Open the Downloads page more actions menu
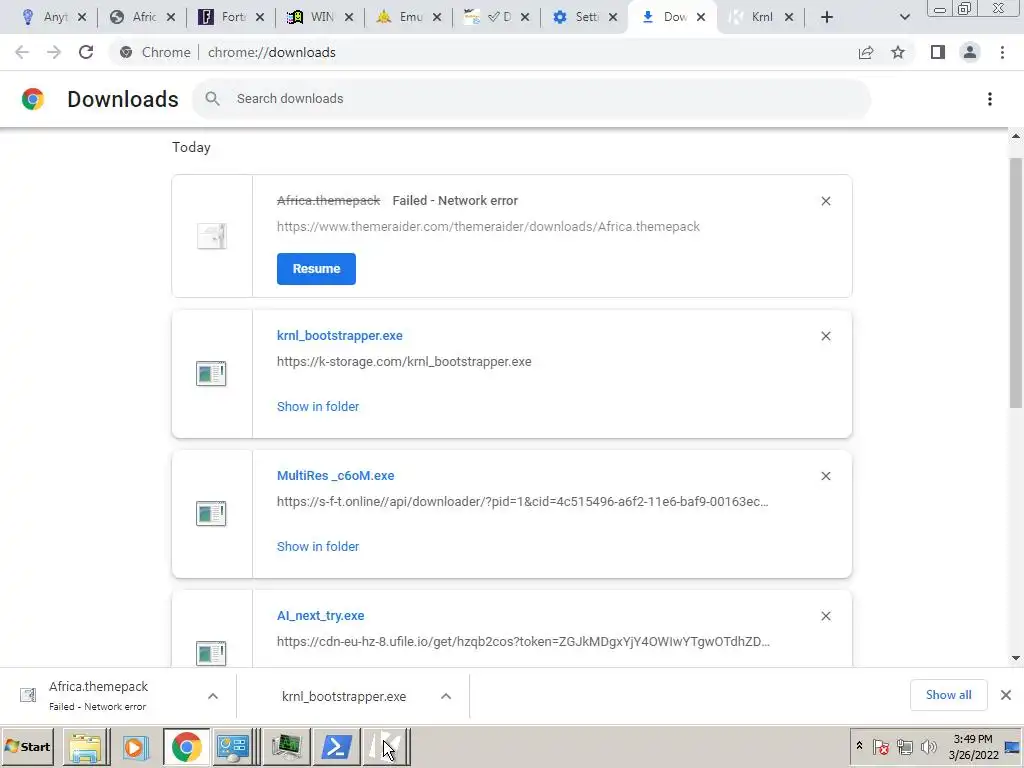Screen dimensions: 1024x768 pos(990,99)
